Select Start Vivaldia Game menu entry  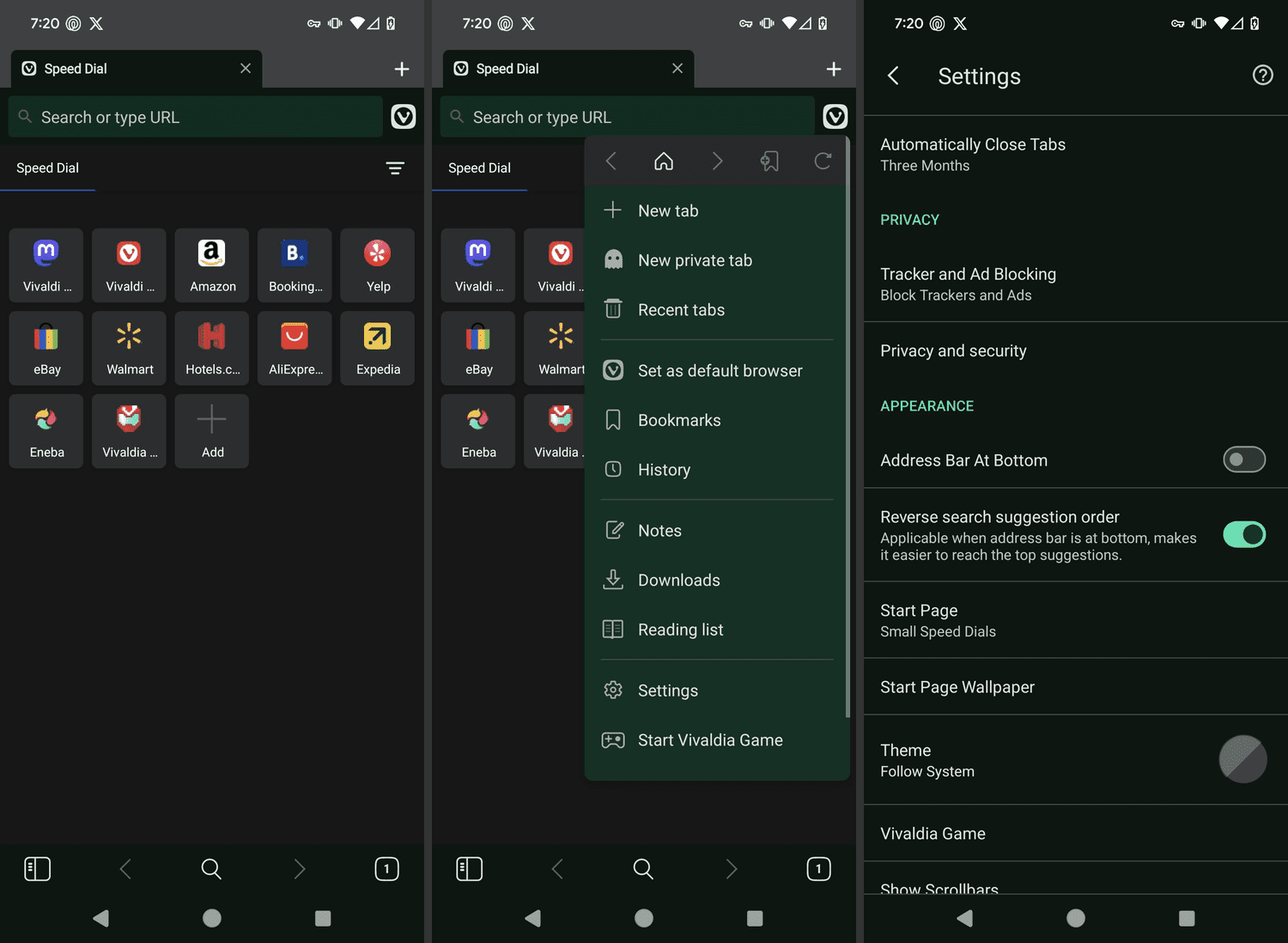tap(710, 740)
